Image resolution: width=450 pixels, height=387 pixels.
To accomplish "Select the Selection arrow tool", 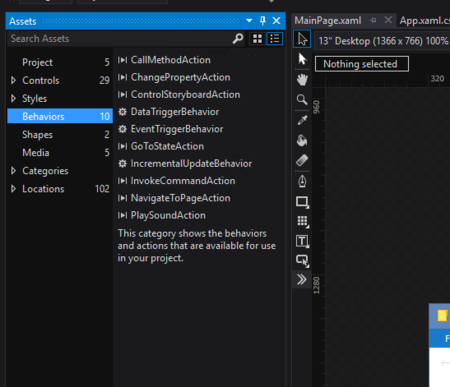I will point(302,39).
